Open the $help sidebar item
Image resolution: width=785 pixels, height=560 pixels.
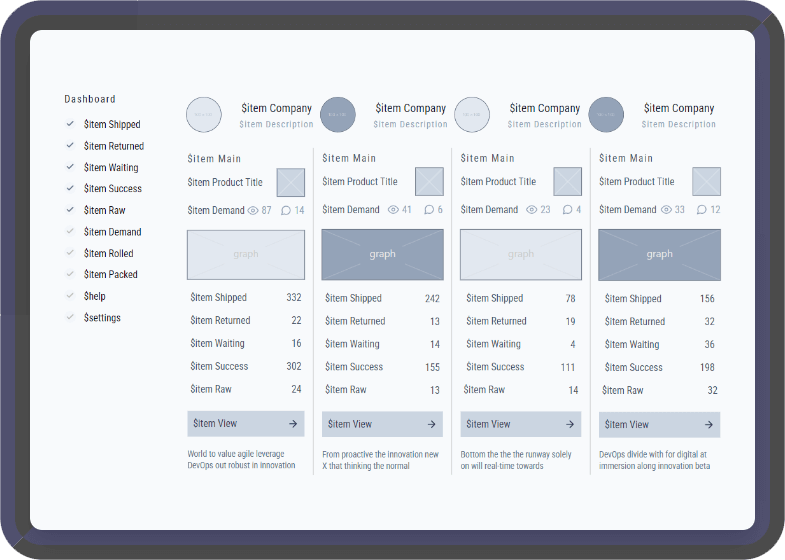click(x=95, y=296)
